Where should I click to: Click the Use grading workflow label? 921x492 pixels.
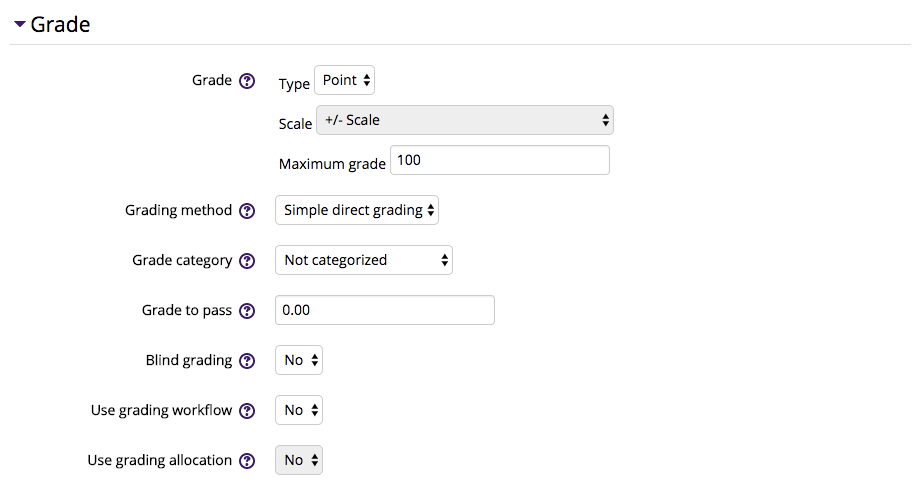point(162,410)
